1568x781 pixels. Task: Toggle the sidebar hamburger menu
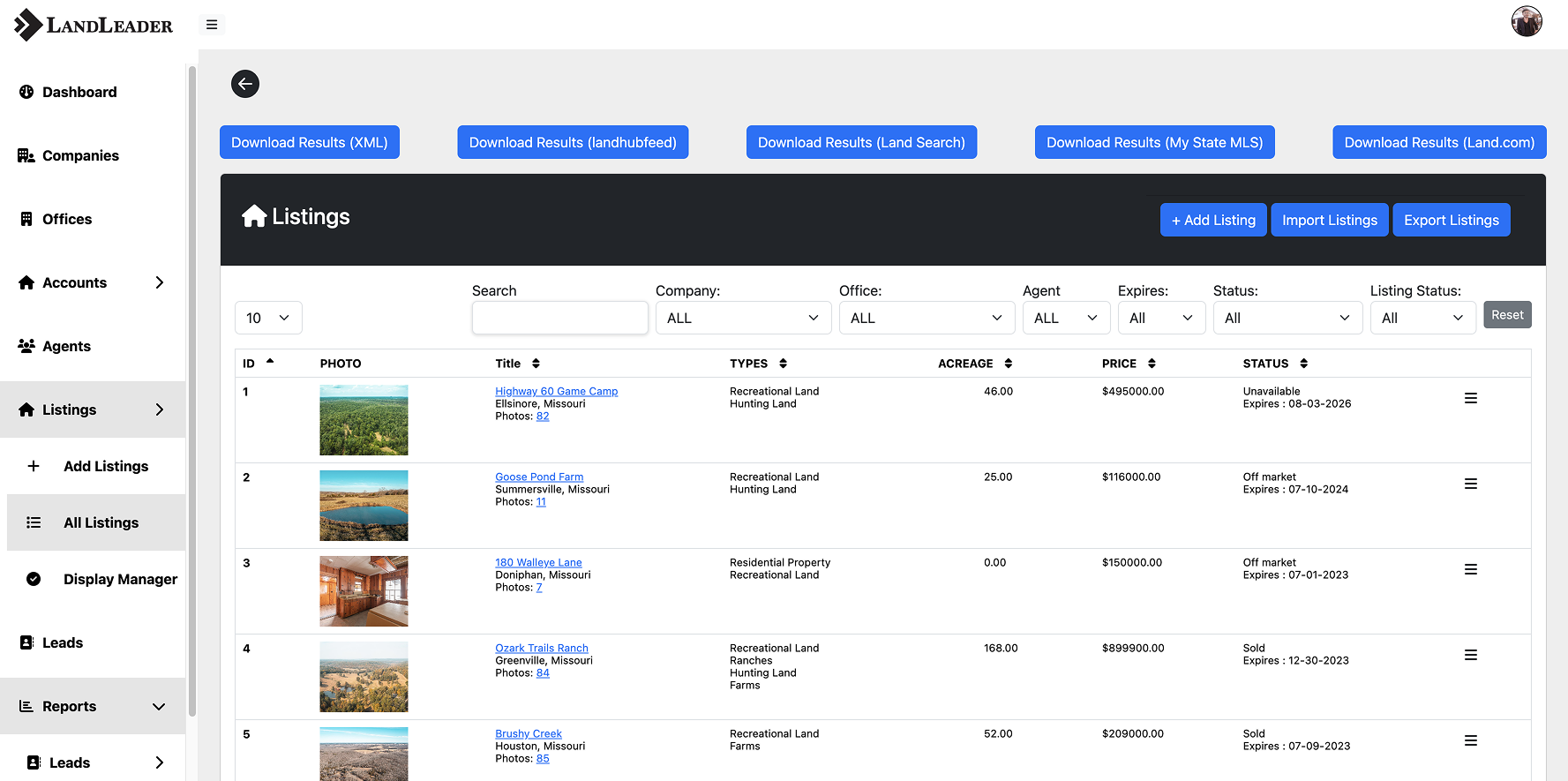pyautogui.click(x=212, y=25)
